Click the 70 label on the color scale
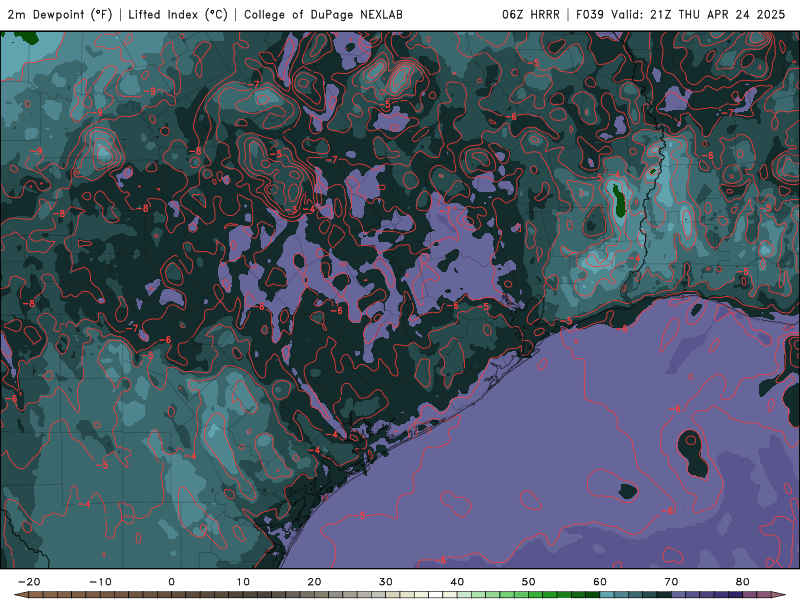The height and width of the screenshot is (600, 800). coord(671,582)
